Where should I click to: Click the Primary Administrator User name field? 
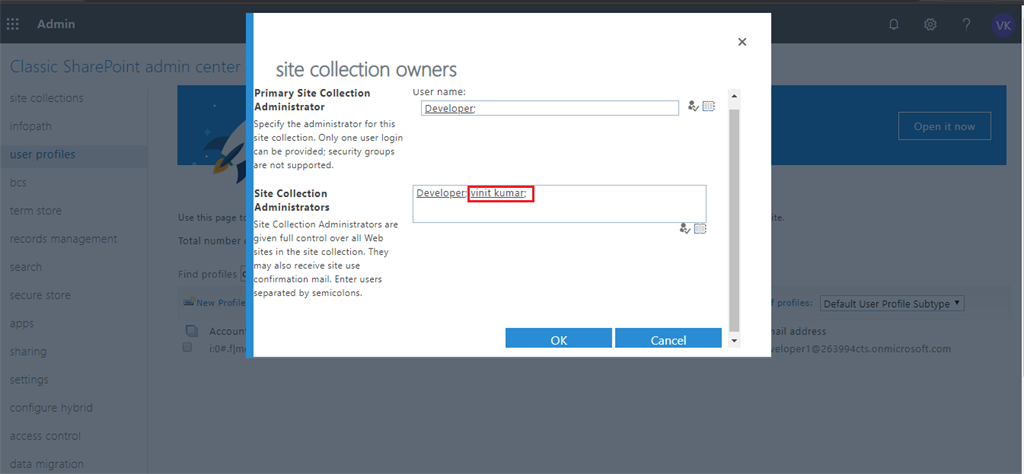coord(550,108)
